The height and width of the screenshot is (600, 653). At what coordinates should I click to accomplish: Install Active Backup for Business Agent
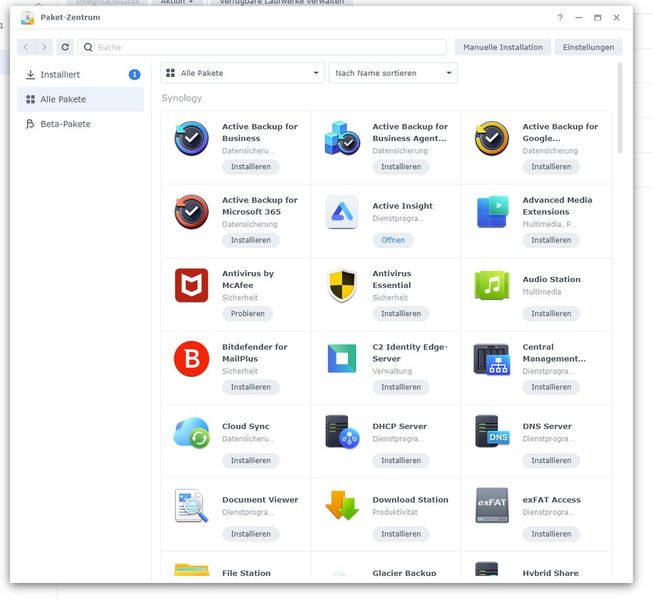coord(401,167)
